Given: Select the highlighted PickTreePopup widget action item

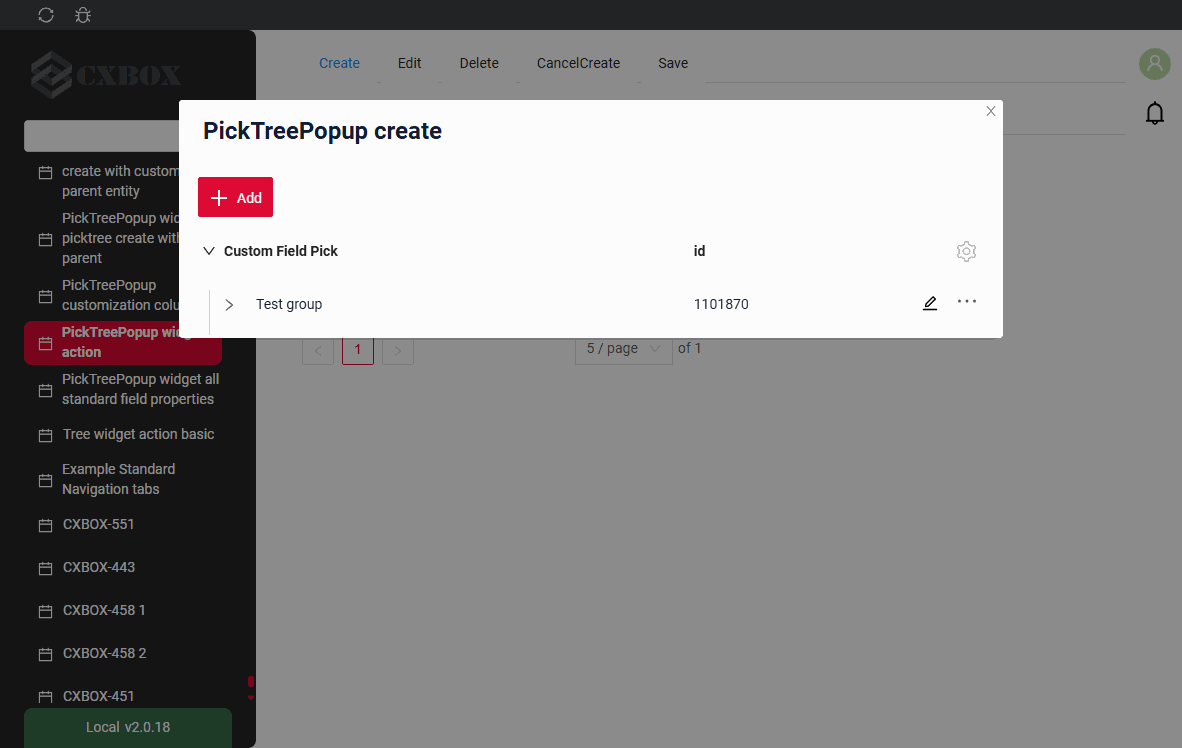Looking at the screenshot, I should (x=123, y=342).
